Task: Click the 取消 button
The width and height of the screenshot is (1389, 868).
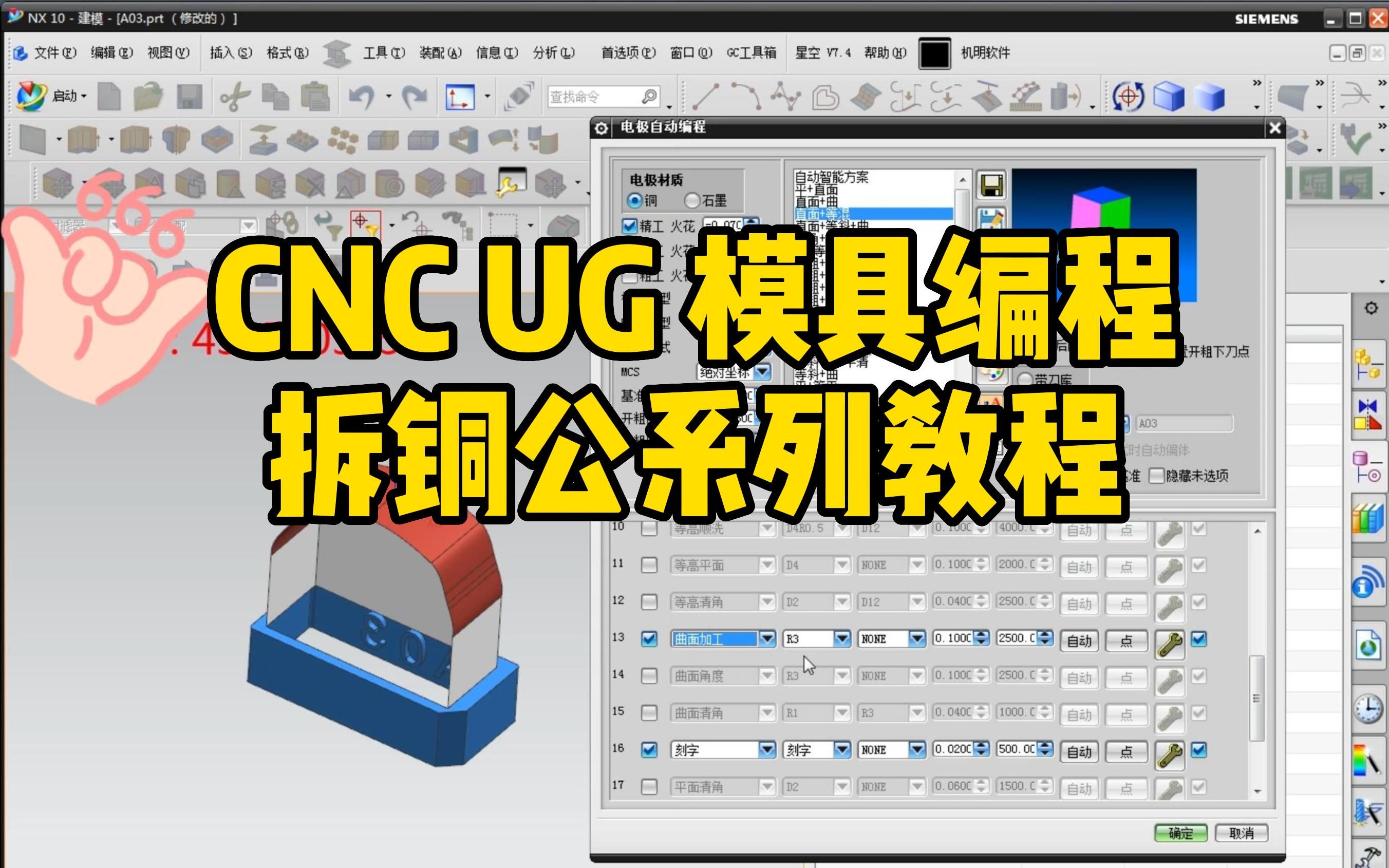Action: point(1241,833)
